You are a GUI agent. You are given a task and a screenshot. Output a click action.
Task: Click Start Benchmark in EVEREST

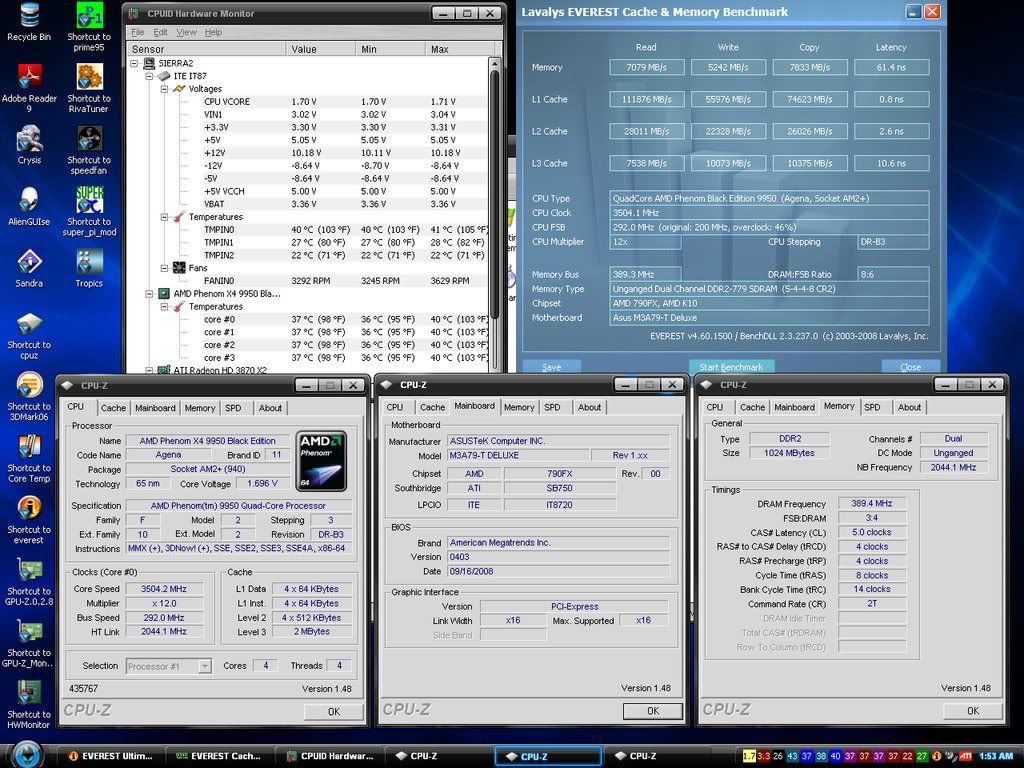(x=731, y=367)
